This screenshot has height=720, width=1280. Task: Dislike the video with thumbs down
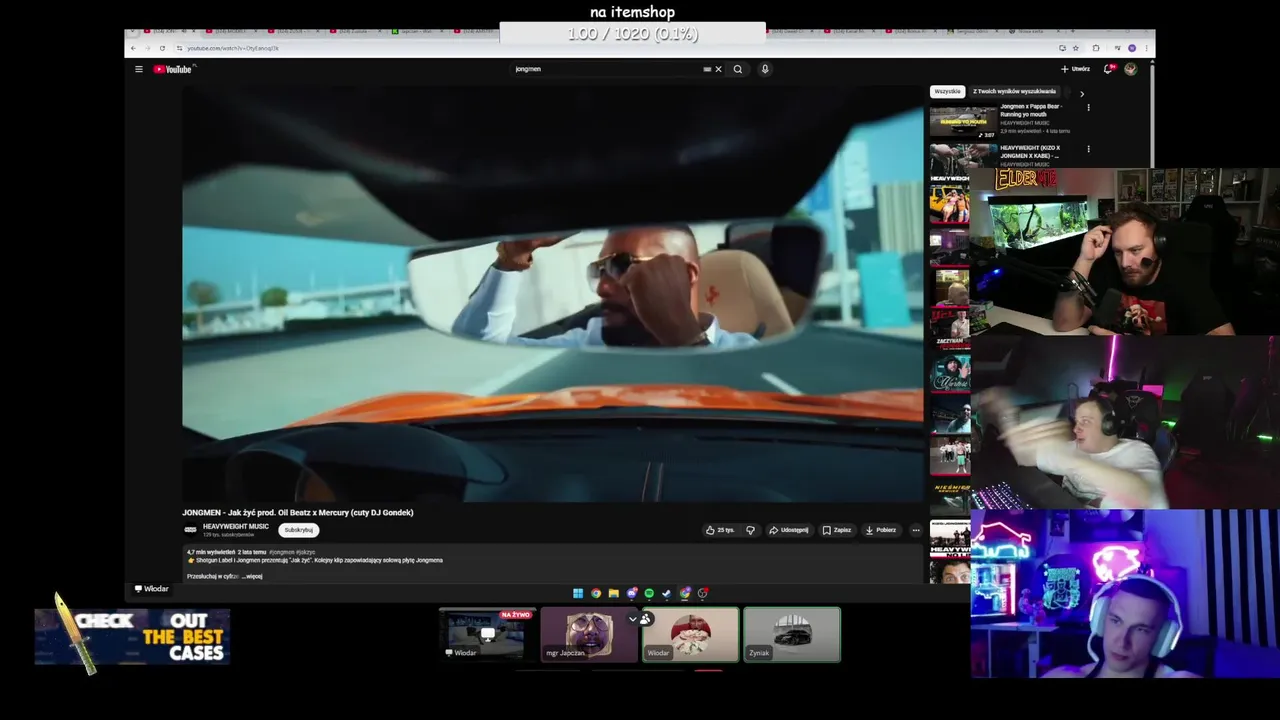pos(750,530)
